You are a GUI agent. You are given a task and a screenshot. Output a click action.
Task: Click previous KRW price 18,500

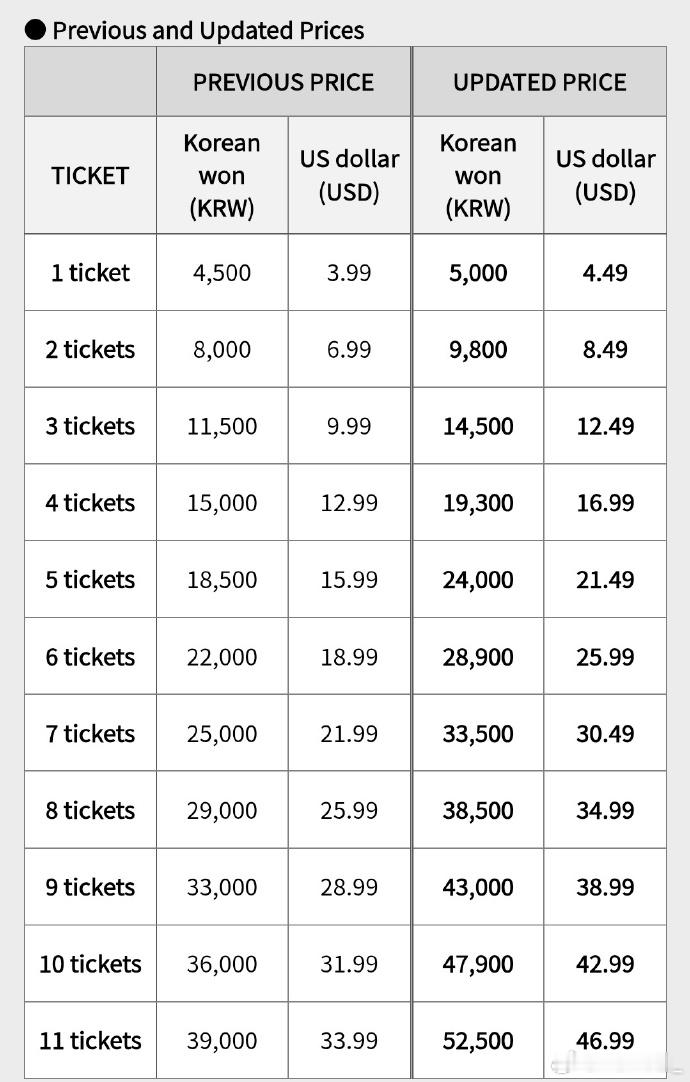[x=222, y=580]
